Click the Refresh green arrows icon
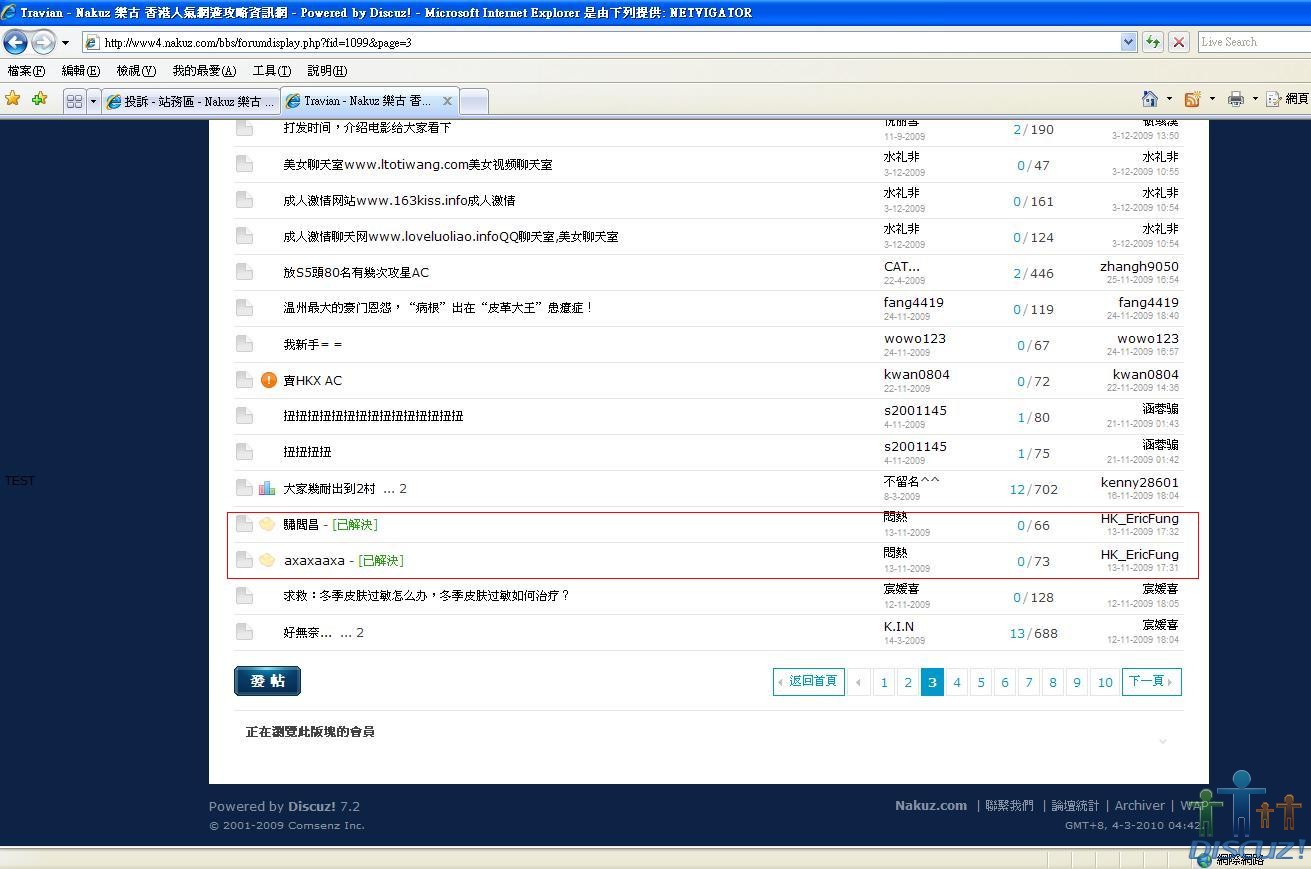The width and height of the screenshot is (1311, 869). click(x=1153, y=42)
